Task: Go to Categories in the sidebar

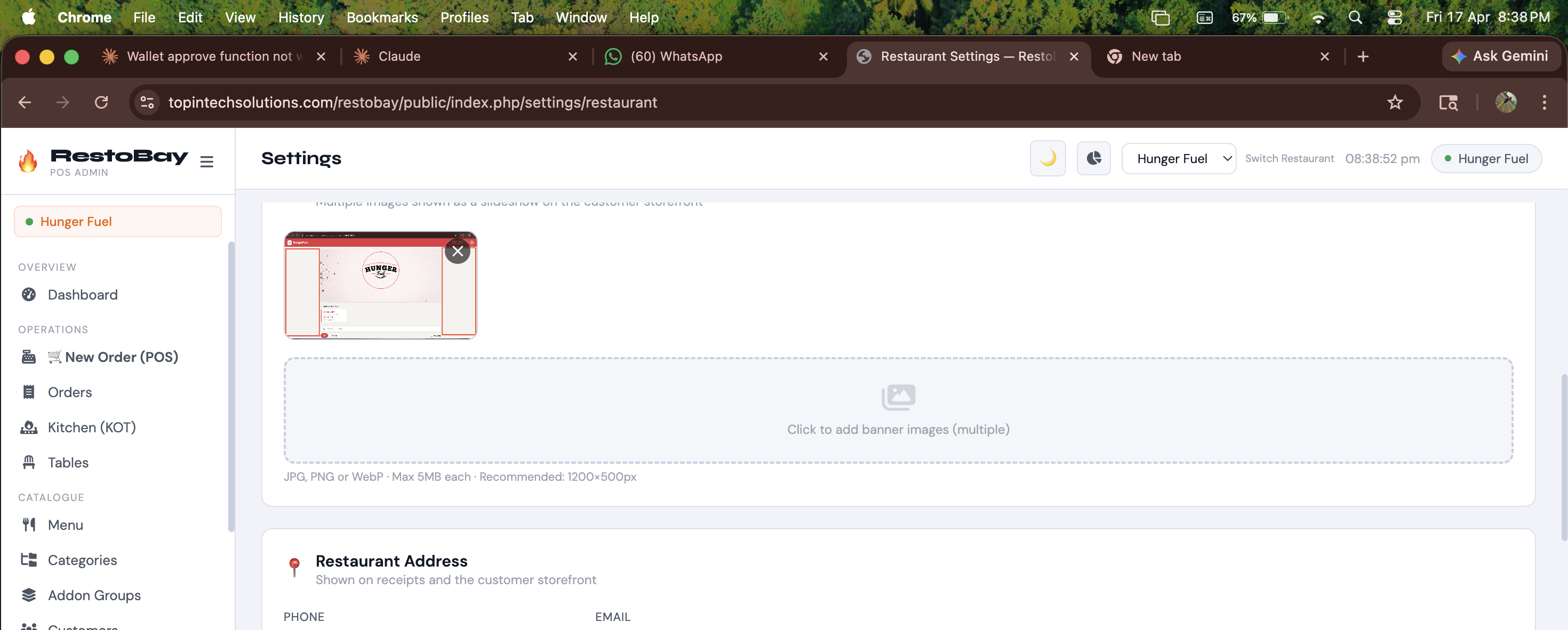Action: coord(82,560)
